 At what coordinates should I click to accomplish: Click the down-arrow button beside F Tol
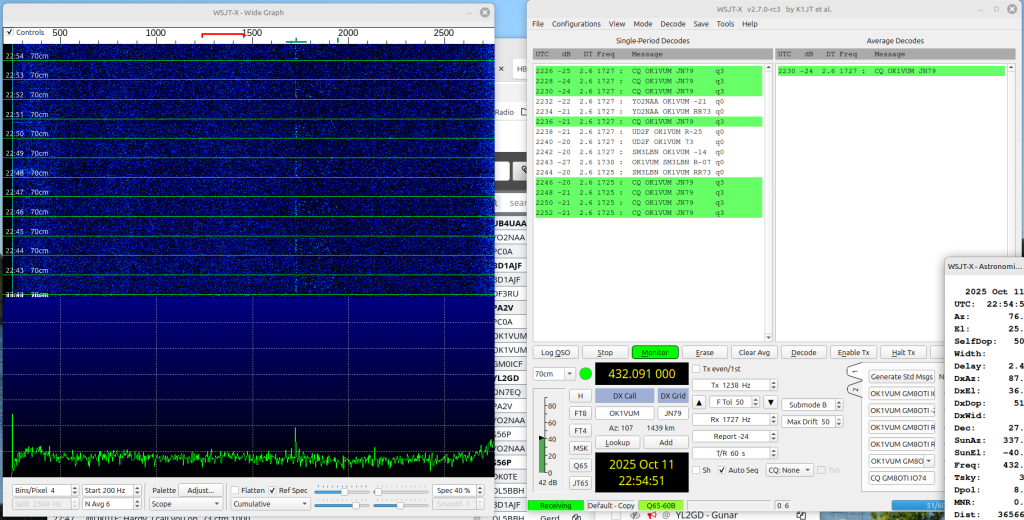[771, 402]
